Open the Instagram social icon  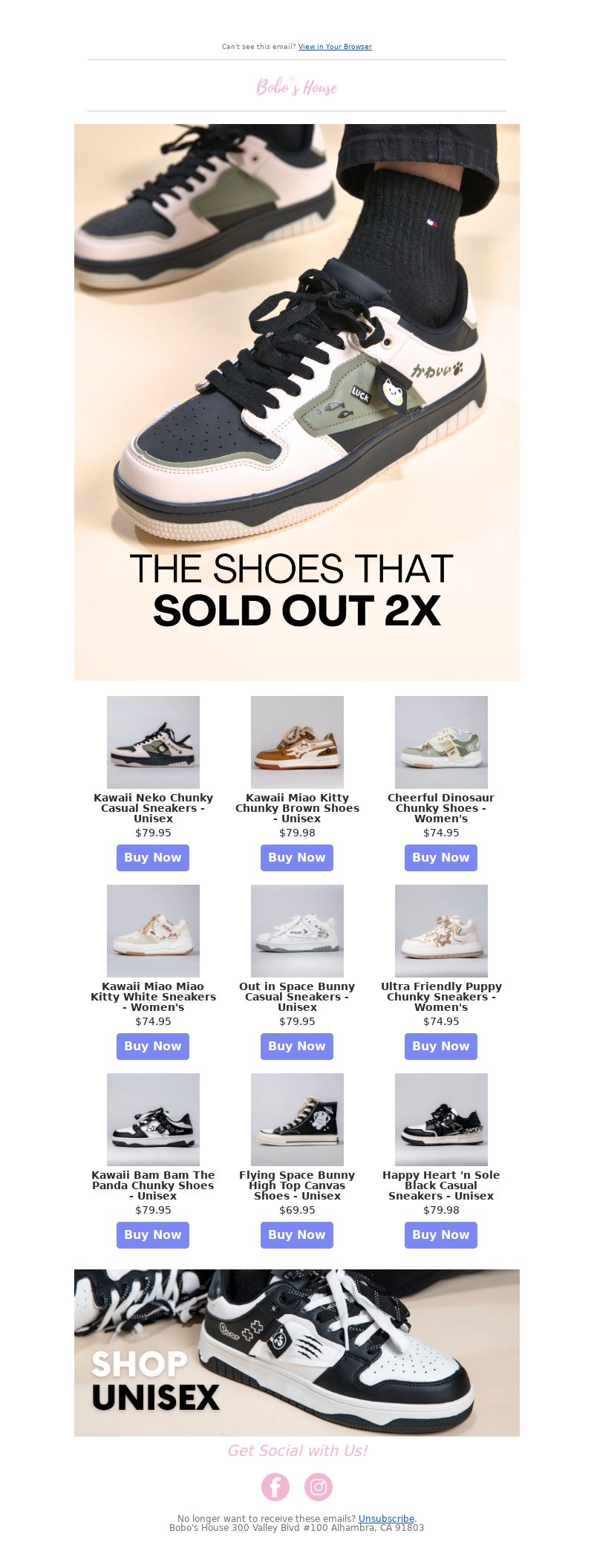pyautogui.click(x=319, y=1487)
